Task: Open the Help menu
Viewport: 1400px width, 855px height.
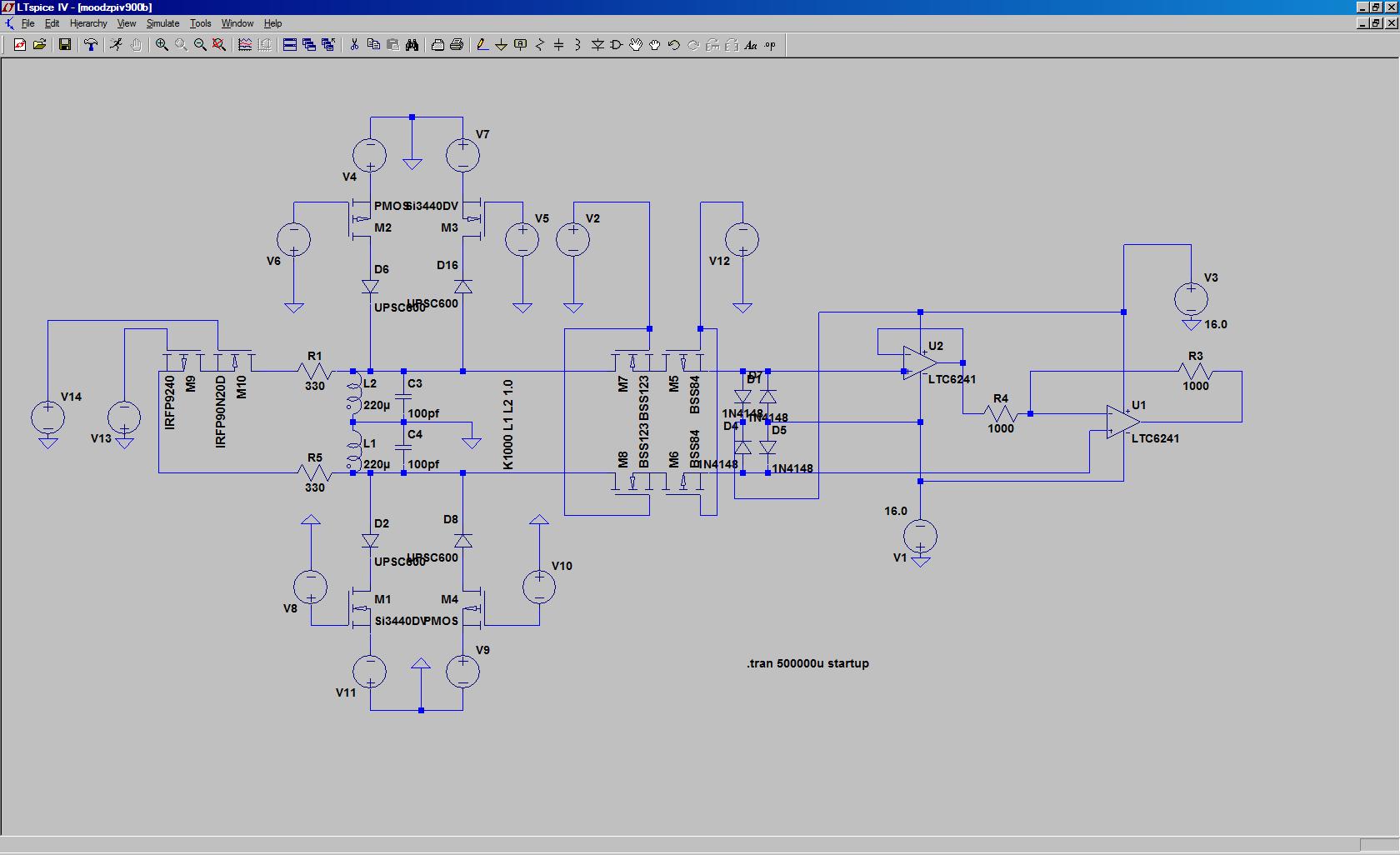Action: pyautogui.click(x=272, y=23)
